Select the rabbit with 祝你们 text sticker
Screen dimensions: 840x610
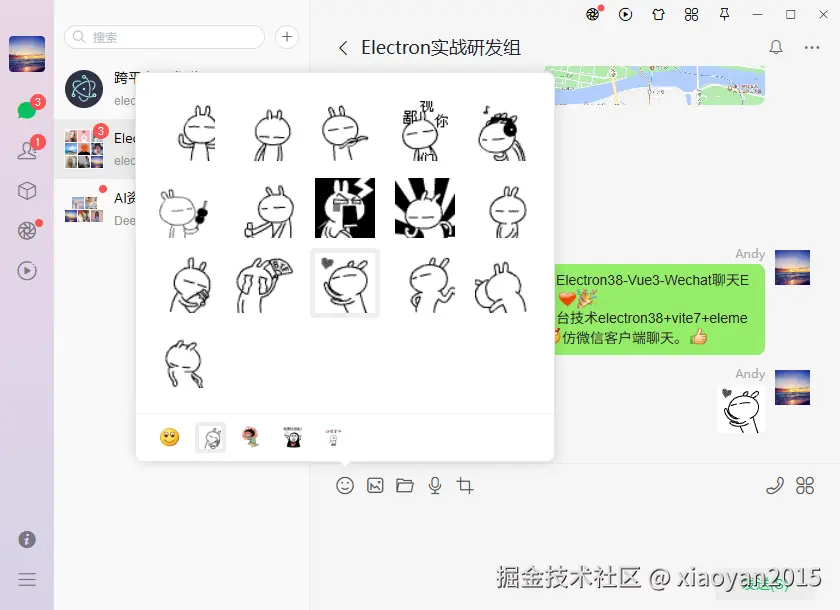(425, 133)
